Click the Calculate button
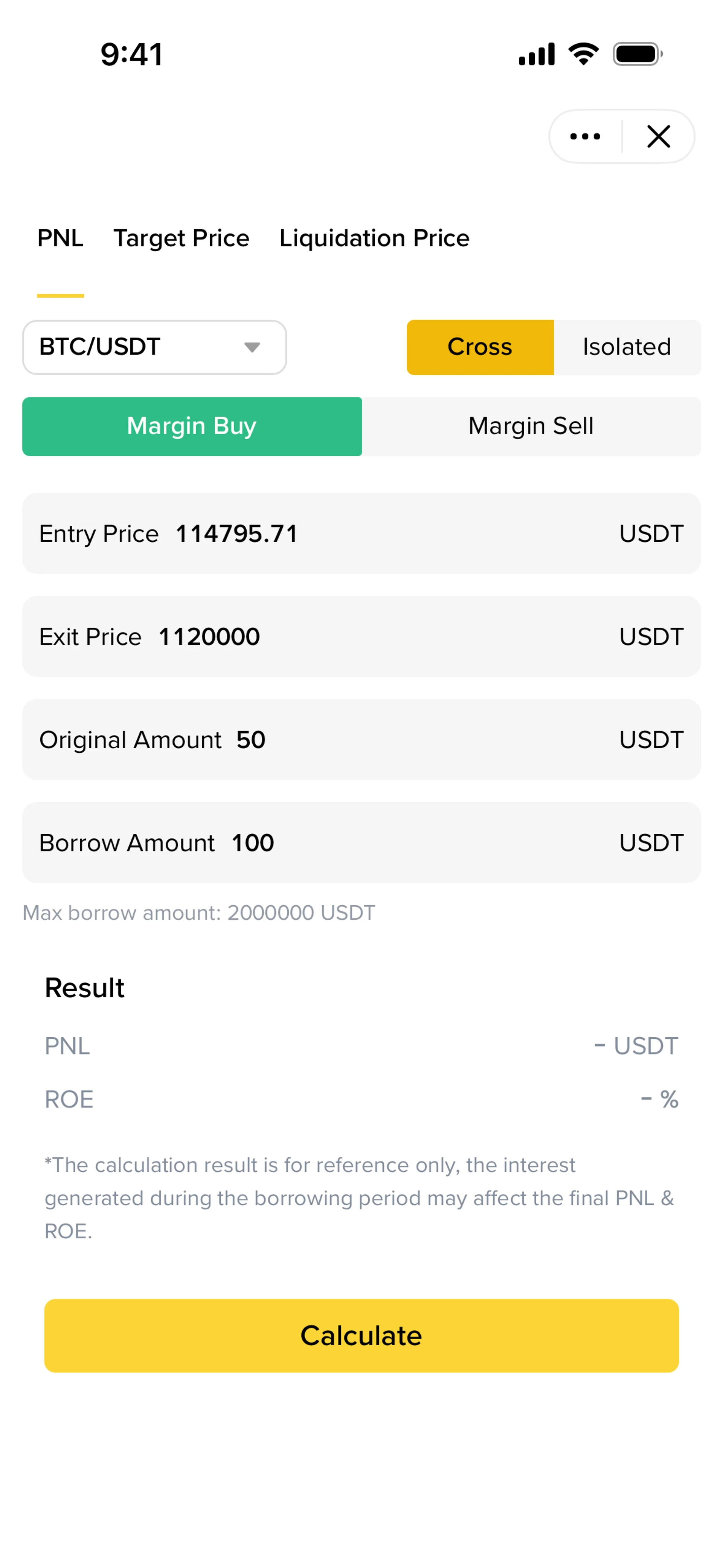 361,1336
